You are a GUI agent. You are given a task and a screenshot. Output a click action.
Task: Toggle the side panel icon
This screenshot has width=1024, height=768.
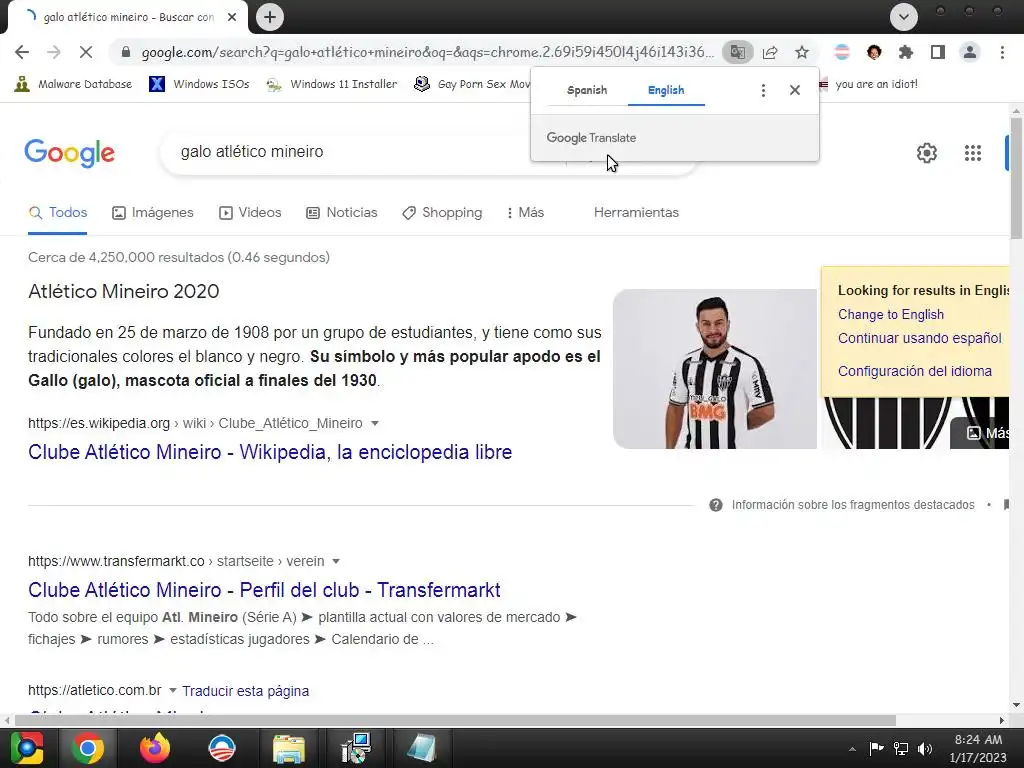(x=938, y=52)
